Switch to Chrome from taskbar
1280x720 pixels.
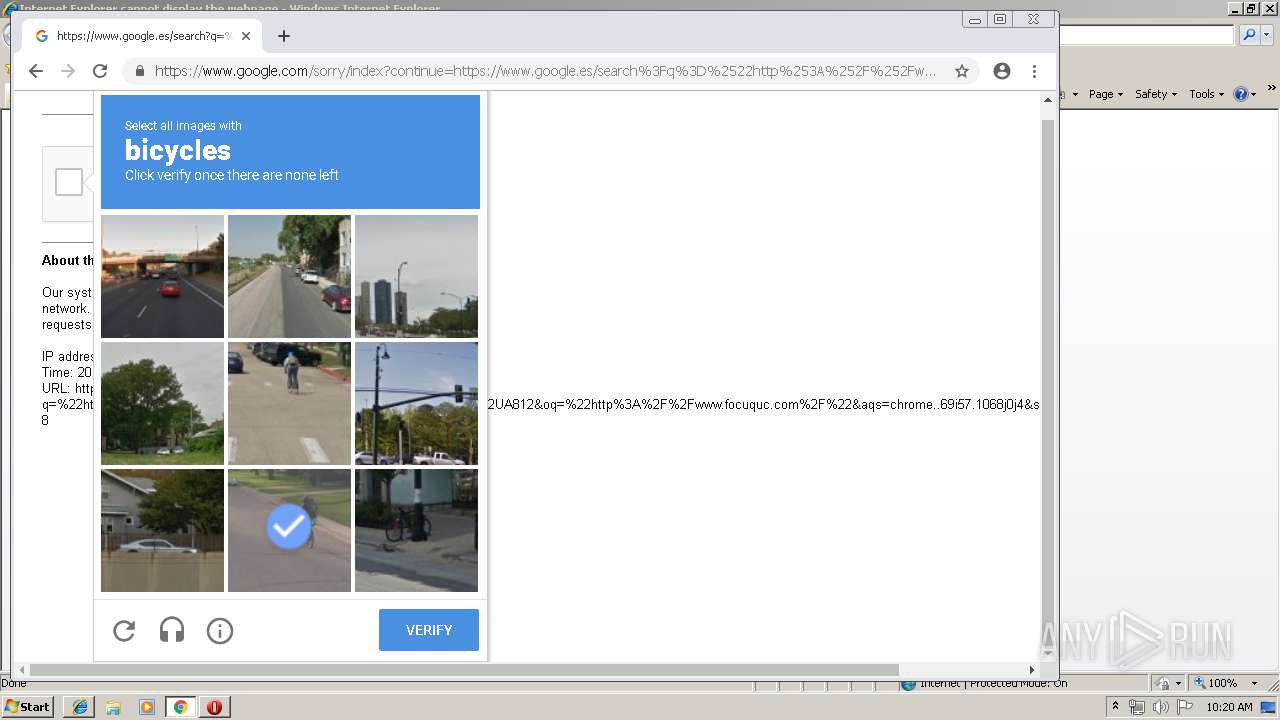[x=181, y=707]
